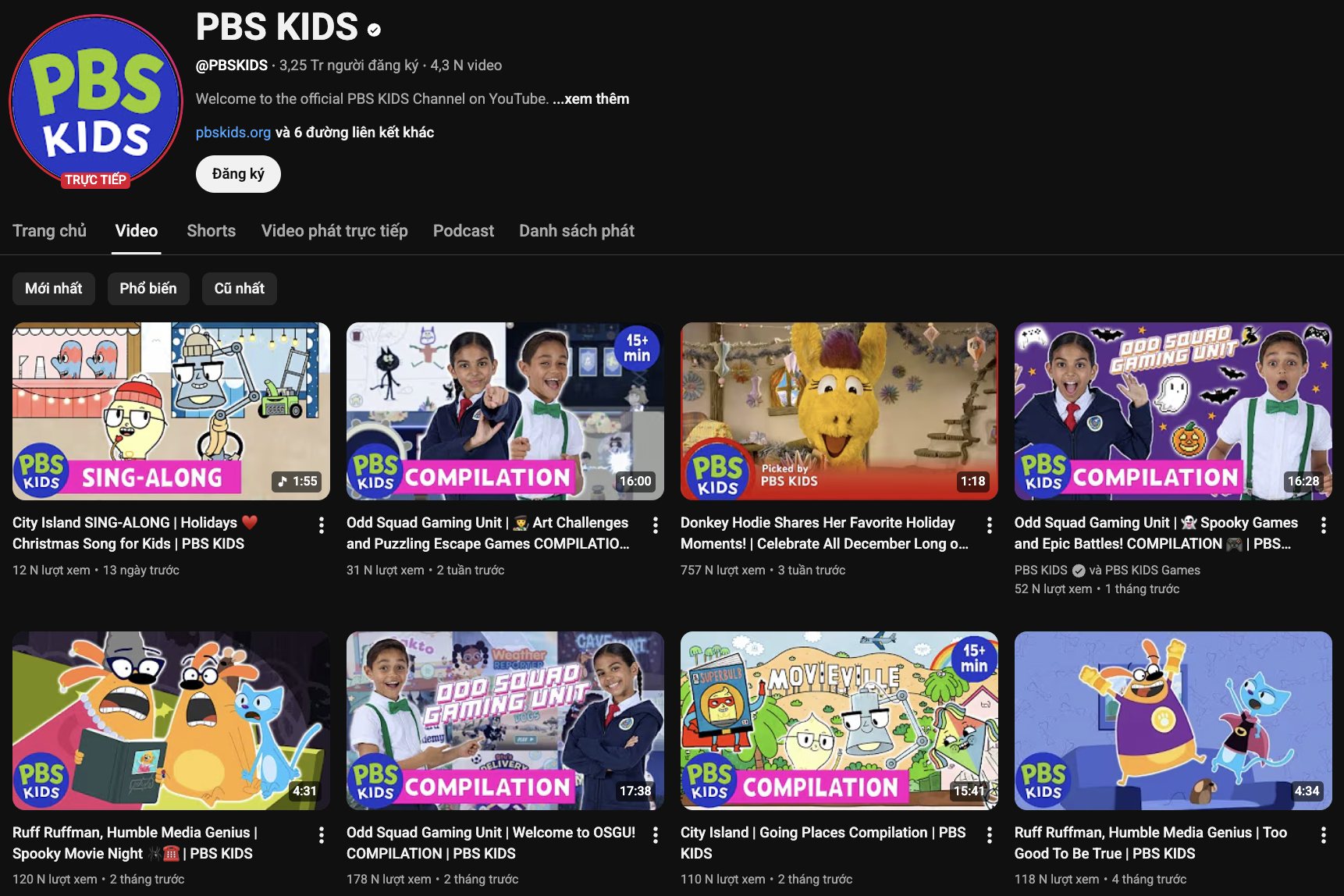Open more options for City Island SING-ALONG video
This screenshot has height=896, width=1344.
[321, 525]
